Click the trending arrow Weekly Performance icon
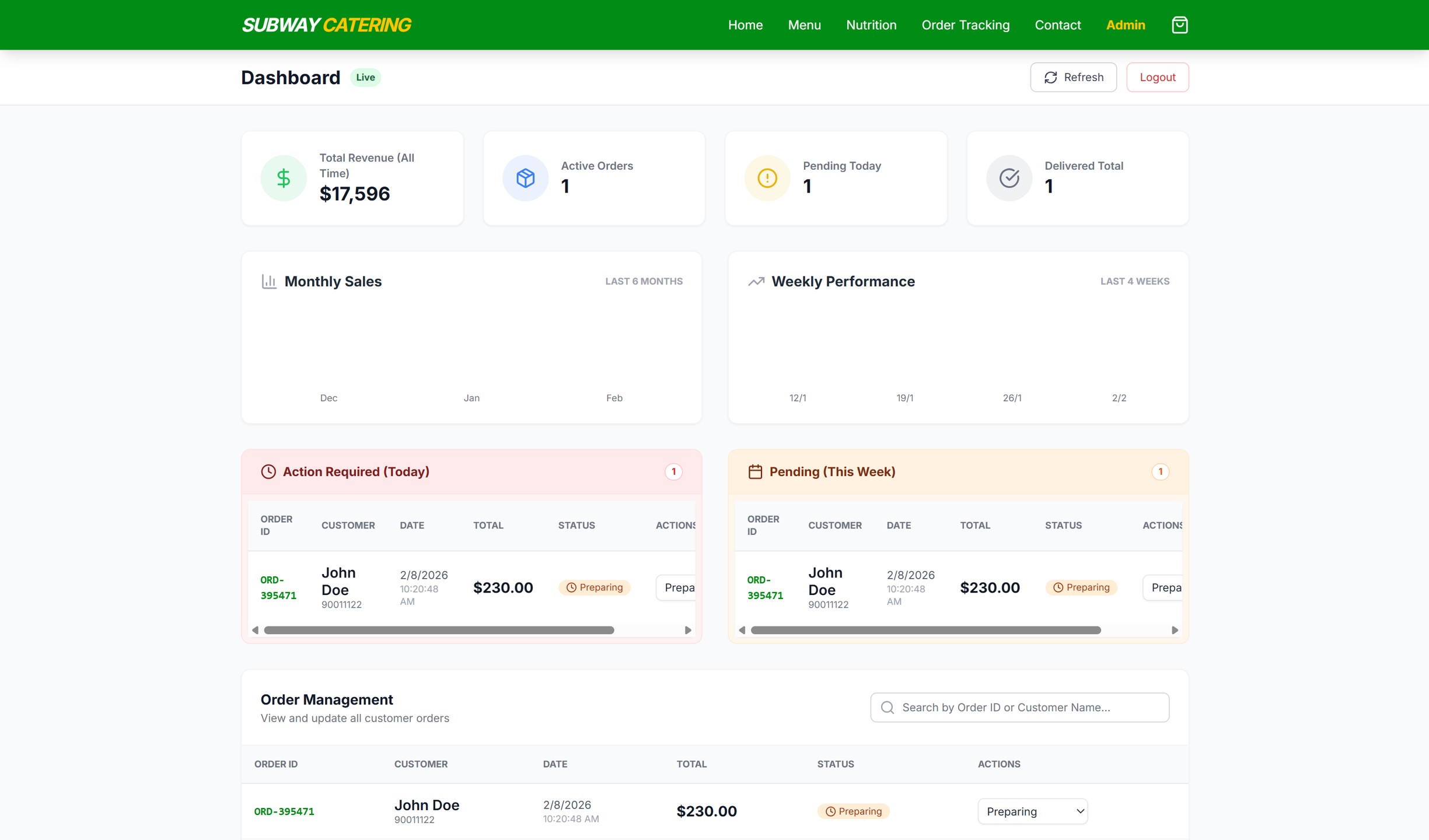 click(x=756, y=281)
